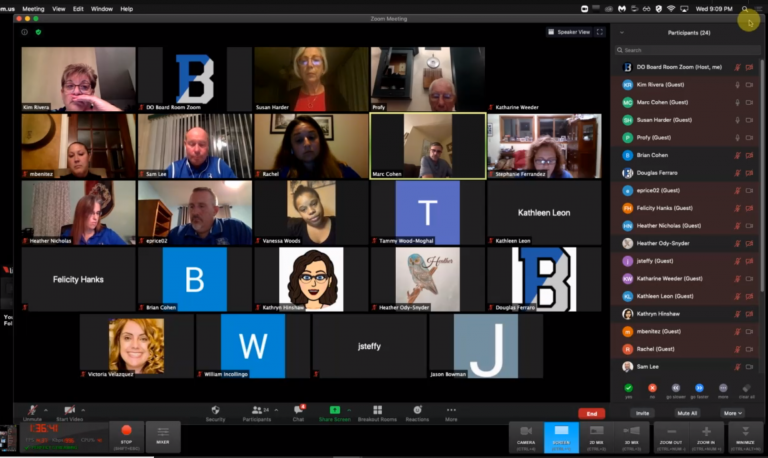The width and height of the screenshot is (768, 458).
Task: Select Marc Cohen's highlighted video tile
Action: 428,146
